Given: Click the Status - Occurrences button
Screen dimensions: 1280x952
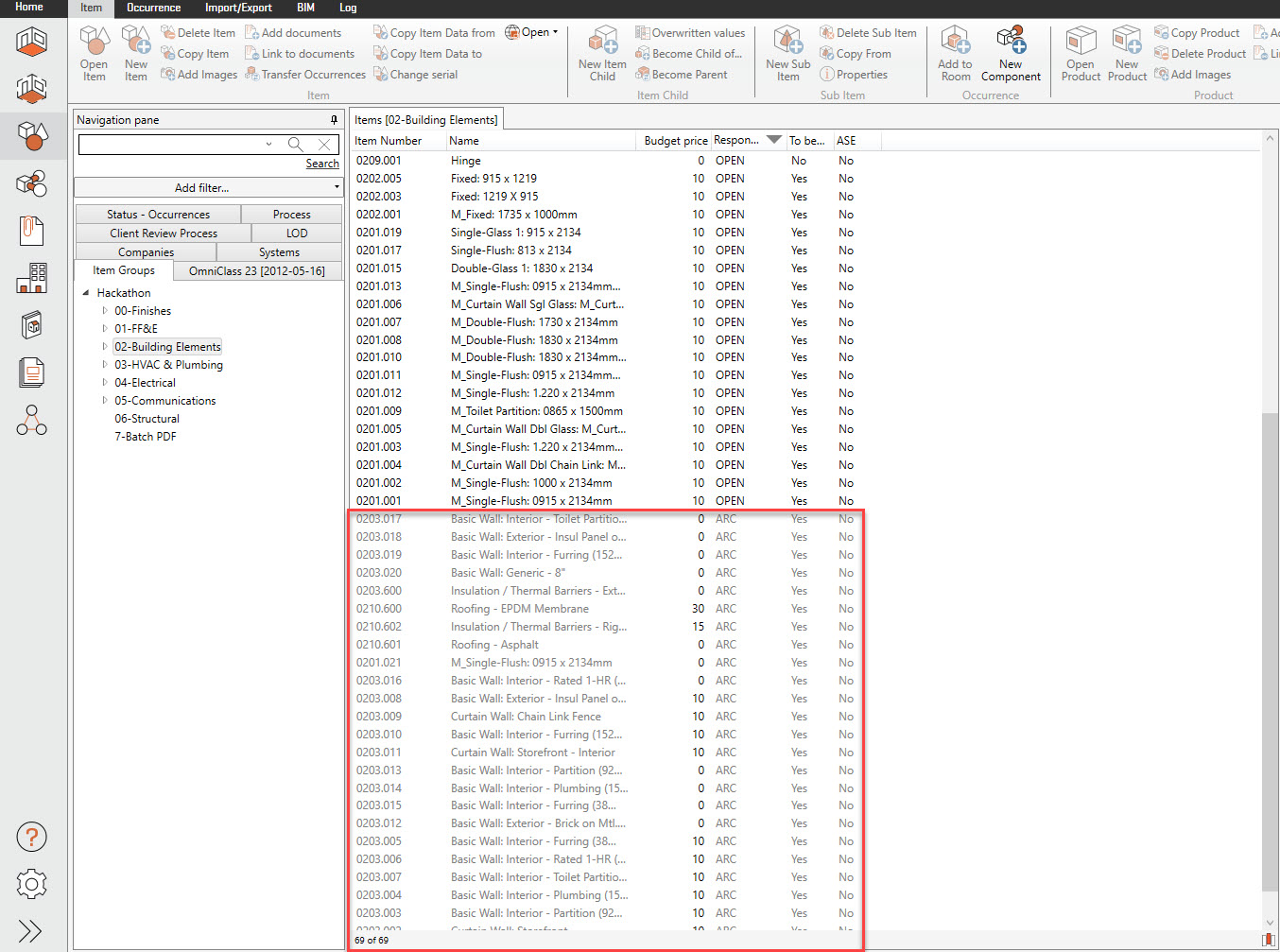Looking at the screenshot, I should click(158, 215).
